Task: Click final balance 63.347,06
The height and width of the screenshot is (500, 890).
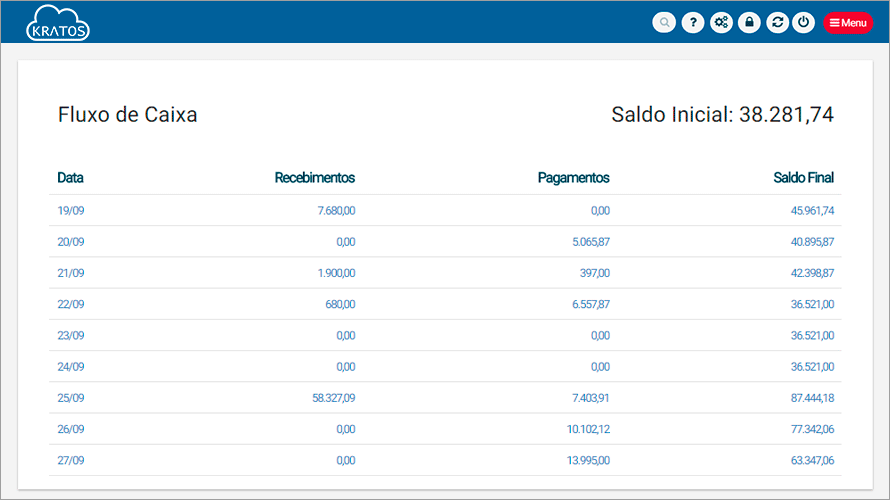Action: point(813,460)
